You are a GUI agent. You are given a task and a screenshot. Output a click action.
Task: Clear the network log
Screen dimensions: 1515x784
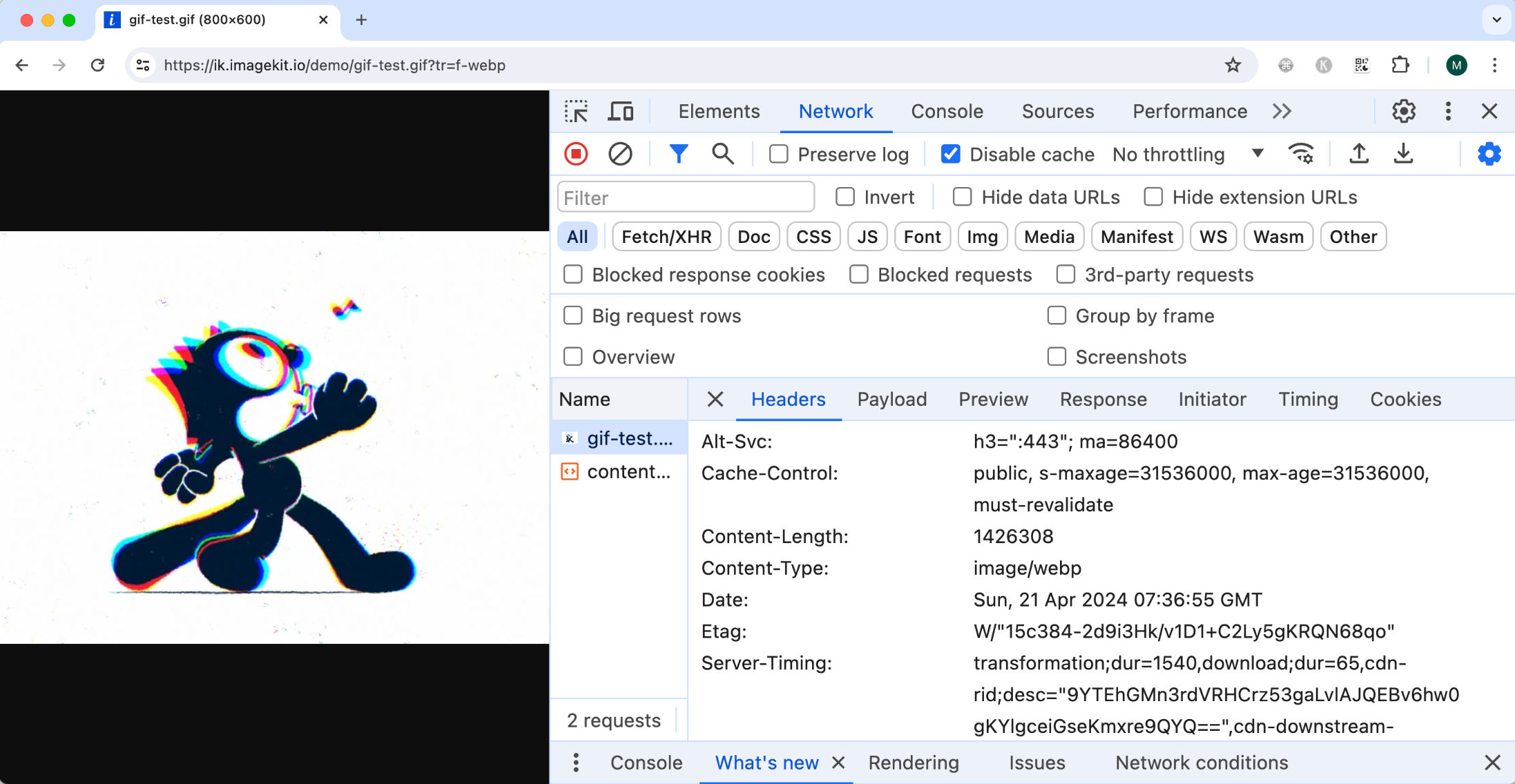[619, 154]
